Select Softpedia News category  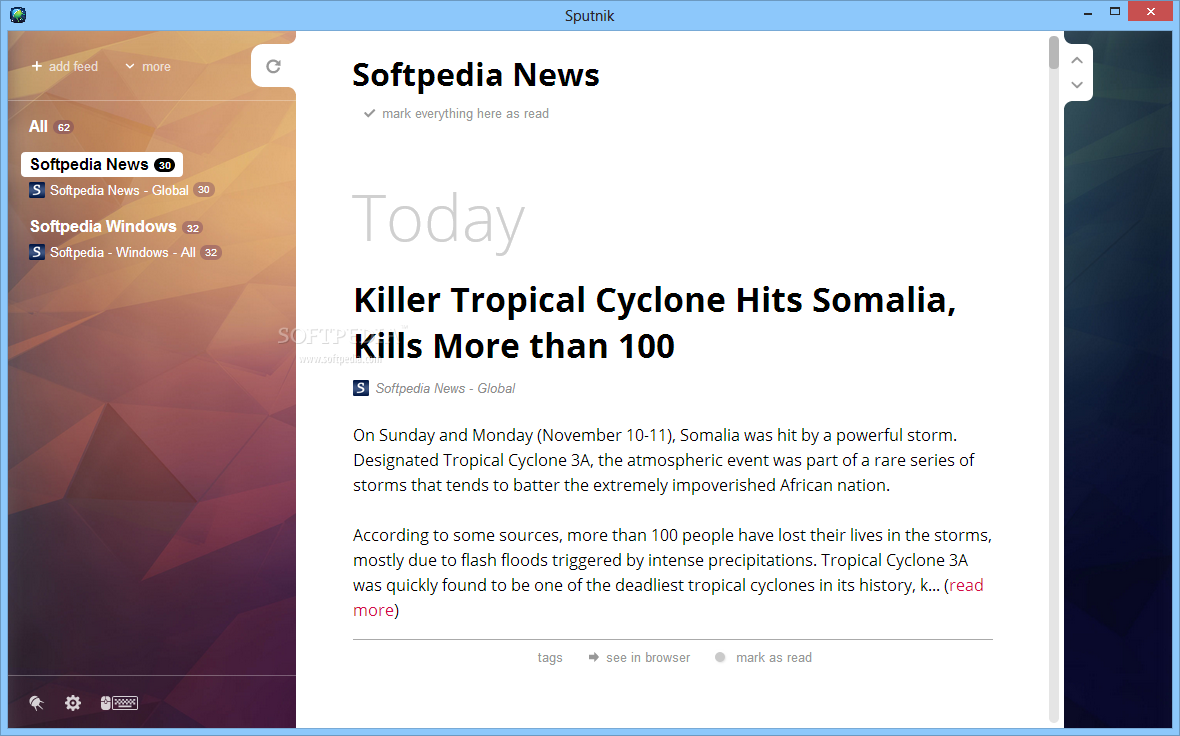[x=102, y=164]
